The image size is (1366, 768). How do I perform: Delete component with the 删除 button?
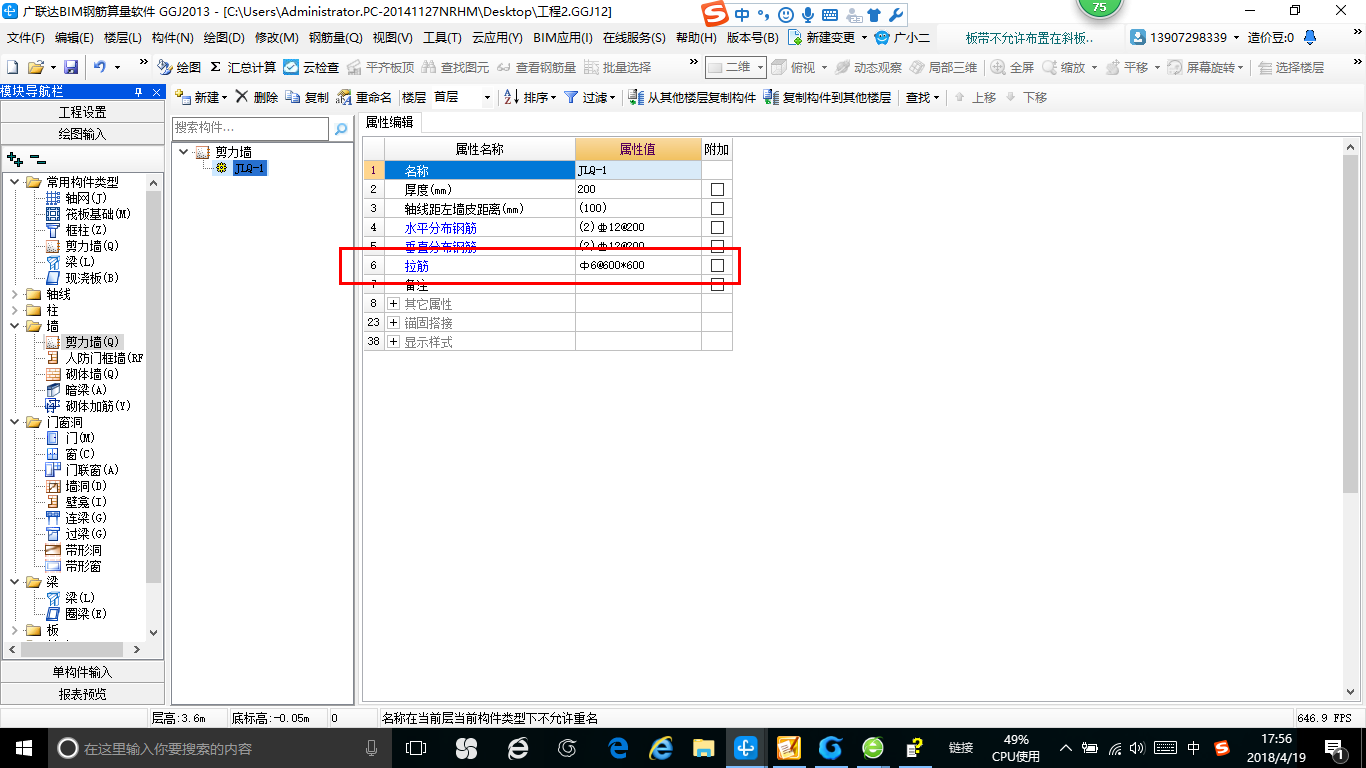(x=257, y=97)
